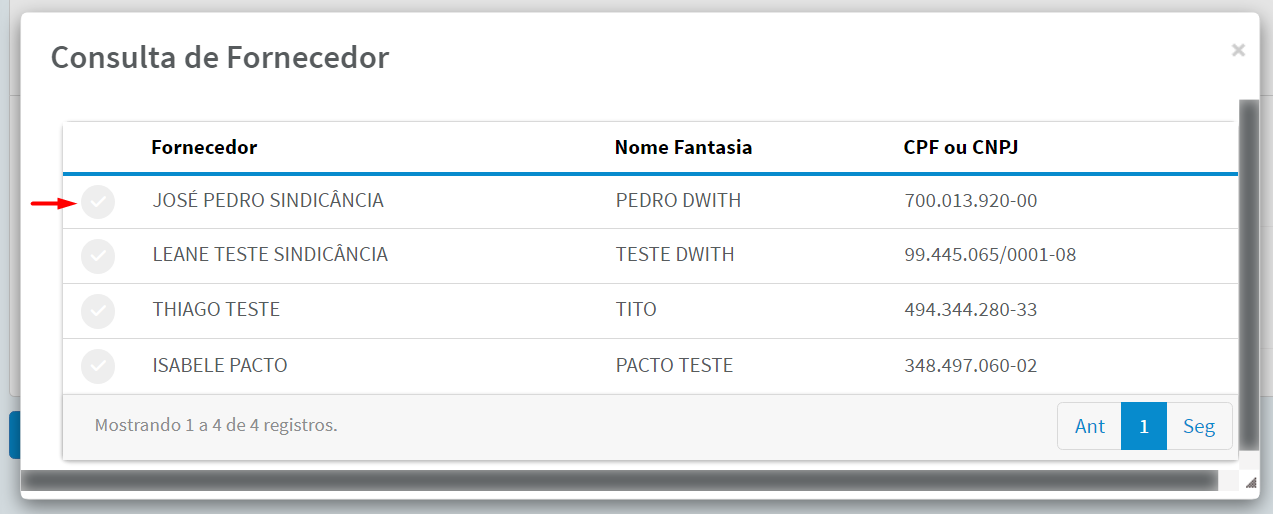Choose the check circle beside THIAGO TESTE
Screen dimensions: 1273x514
tap(98, 311)
